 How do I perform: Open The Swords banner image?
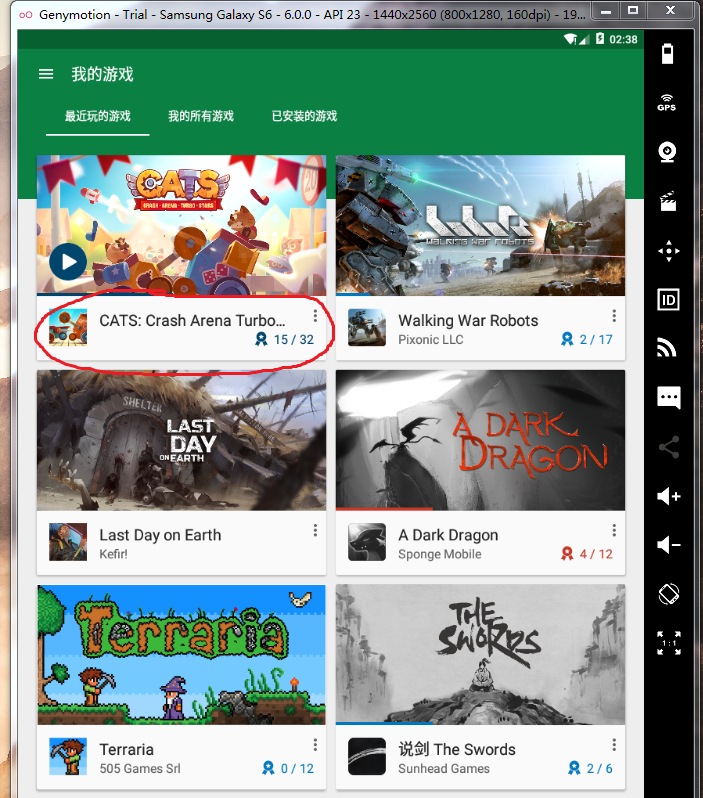point(480,654)
